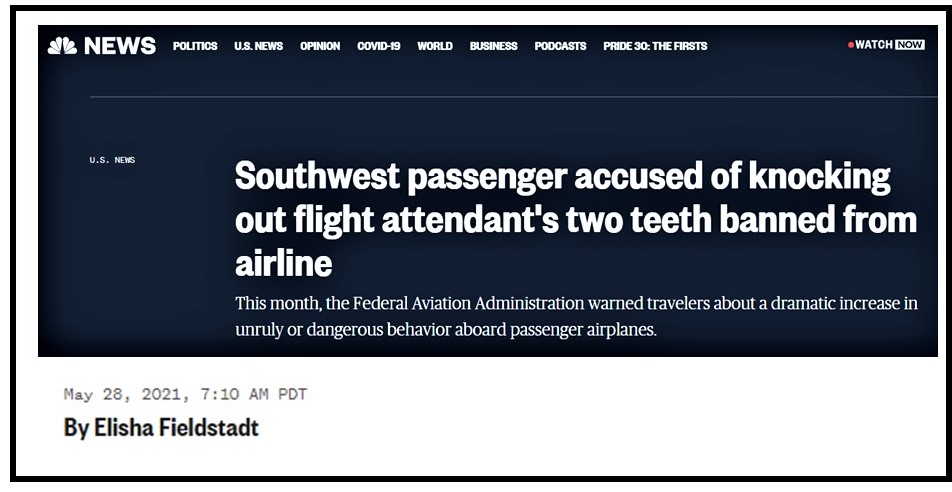The width and height of the screenshot is (952, 492).
Task: Click the NBC peacock logo
Action: click(62, 46)
